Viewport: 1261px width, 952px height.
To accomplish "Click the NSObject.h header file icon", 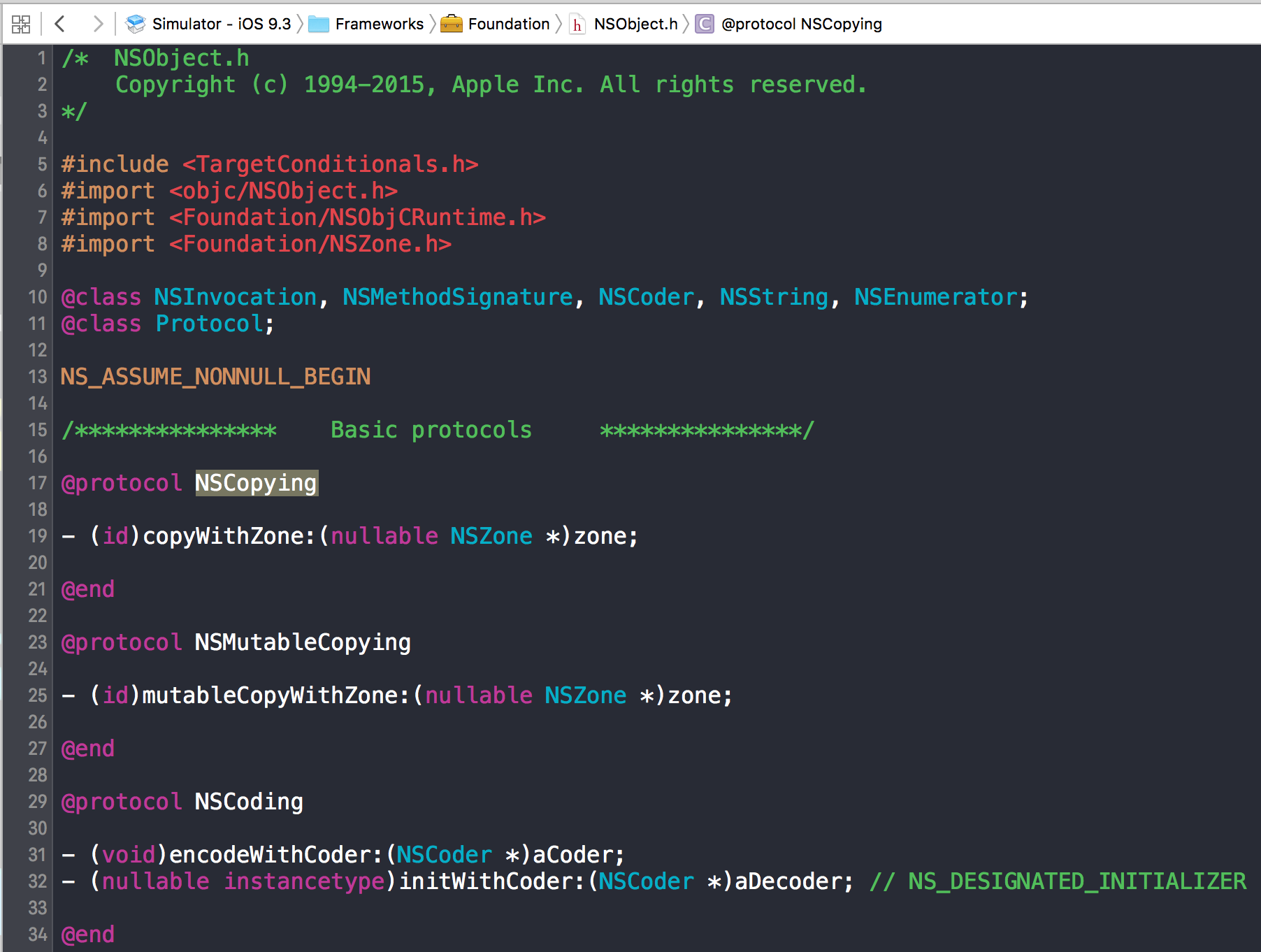I will click(x=576, y=23).
